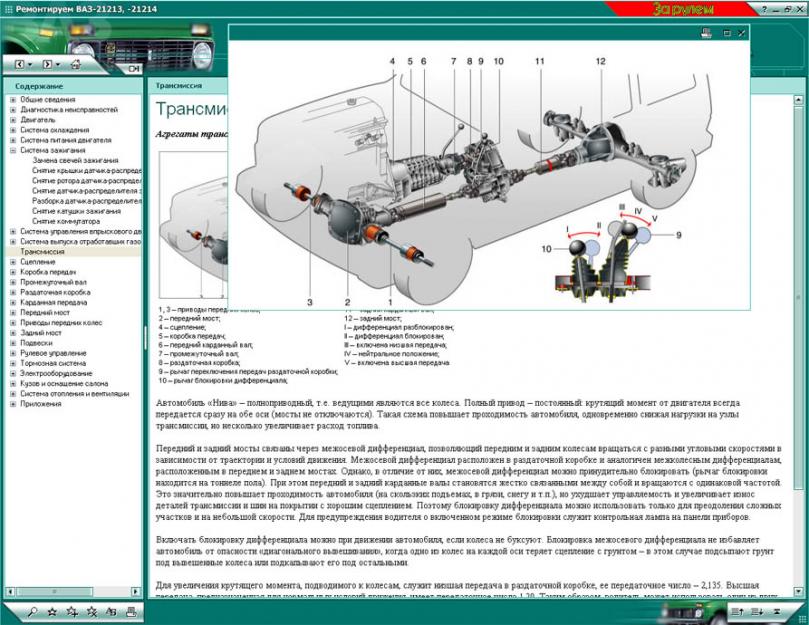
Task: Go to the home page icon
Action: click(x=76, y=64)
